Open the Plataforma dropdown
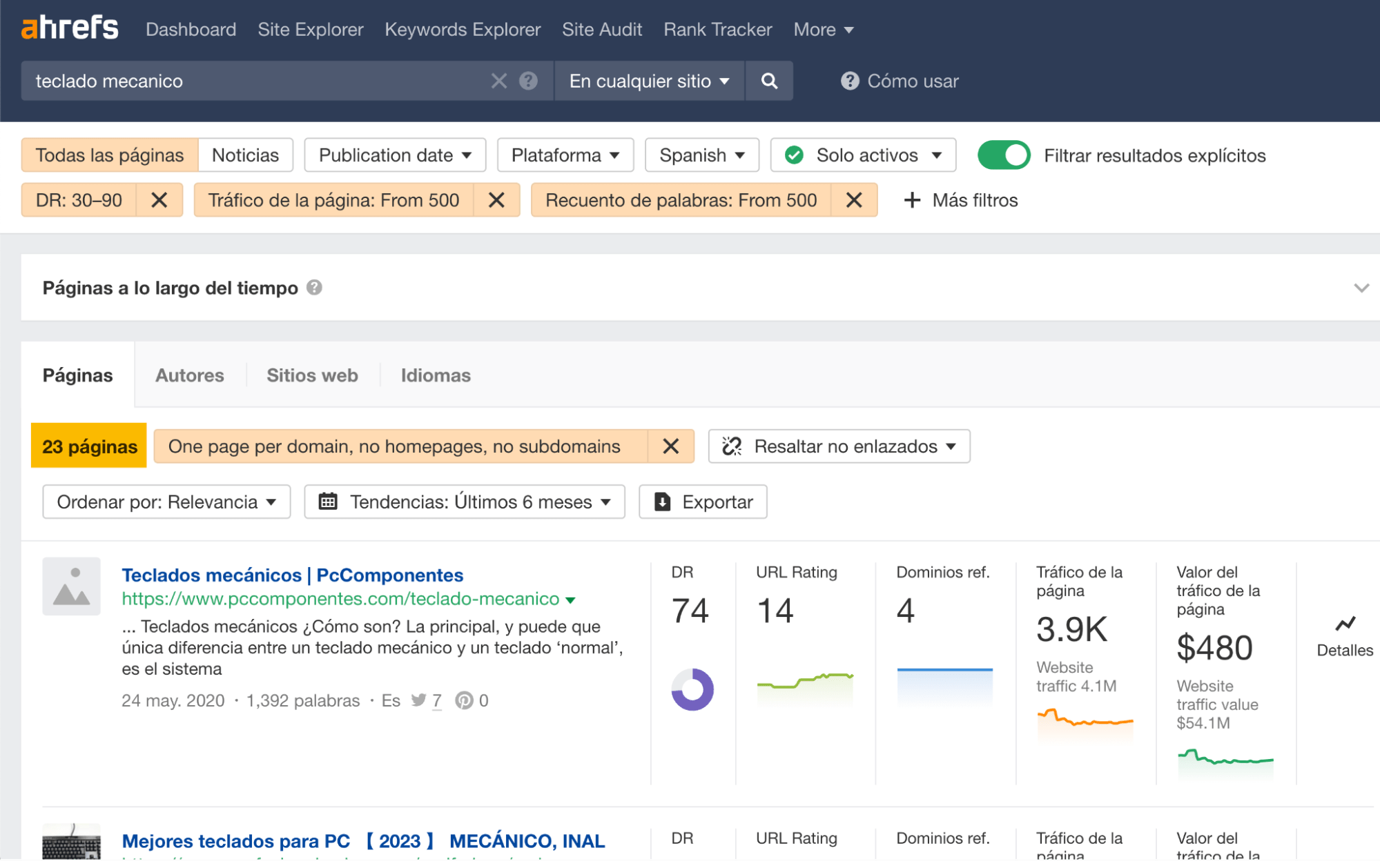The width and height of the screenshot is (1380, 868). [x=565, y=155]
